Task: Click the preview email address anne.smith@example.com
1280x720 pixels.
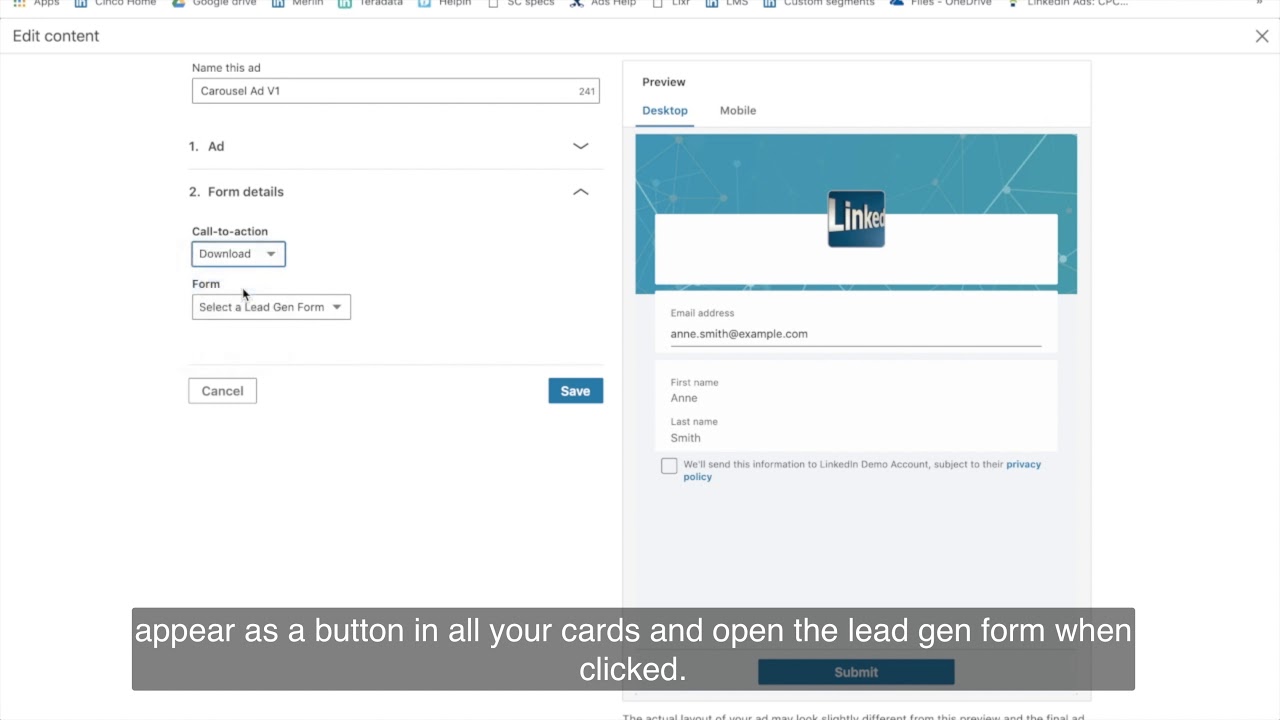Action: click(739, 334)
